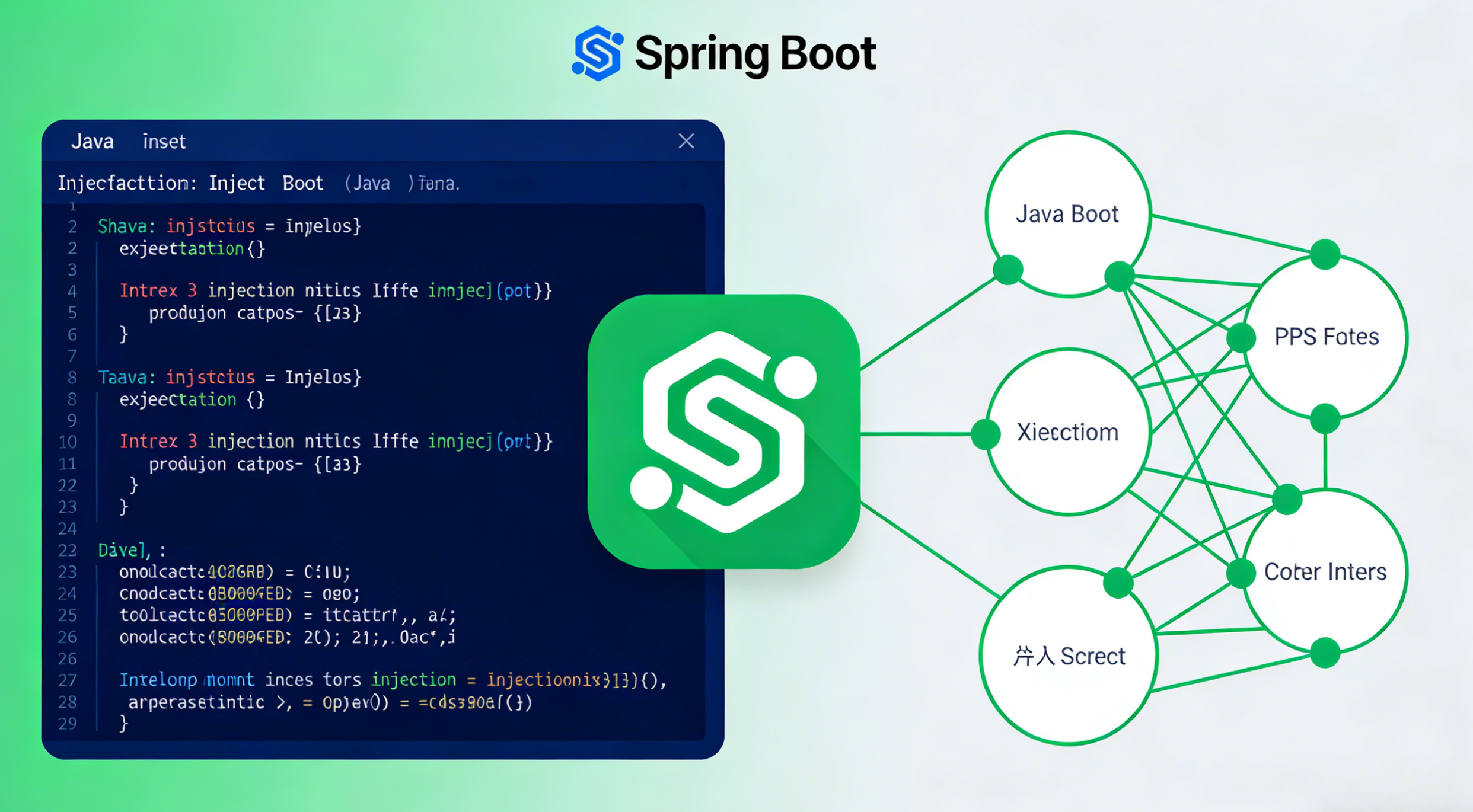Click the '(Java )' text in header
Viewport: 1473px width, 812px height.
[x=379, y=183]
